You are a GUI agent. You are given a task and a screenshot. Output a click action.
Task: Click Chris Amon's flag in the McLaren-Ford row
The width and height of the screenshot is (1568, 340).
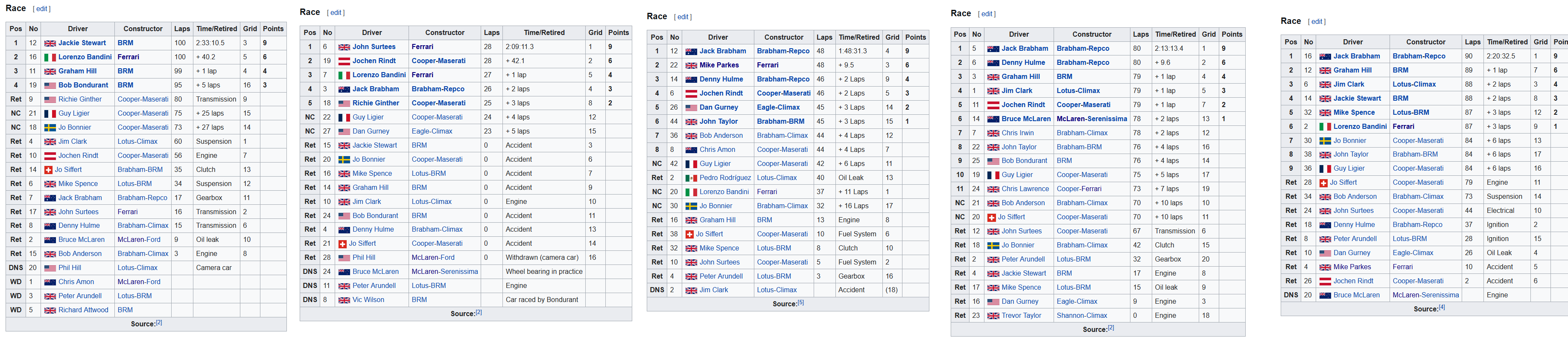click(x=50, y=282)
